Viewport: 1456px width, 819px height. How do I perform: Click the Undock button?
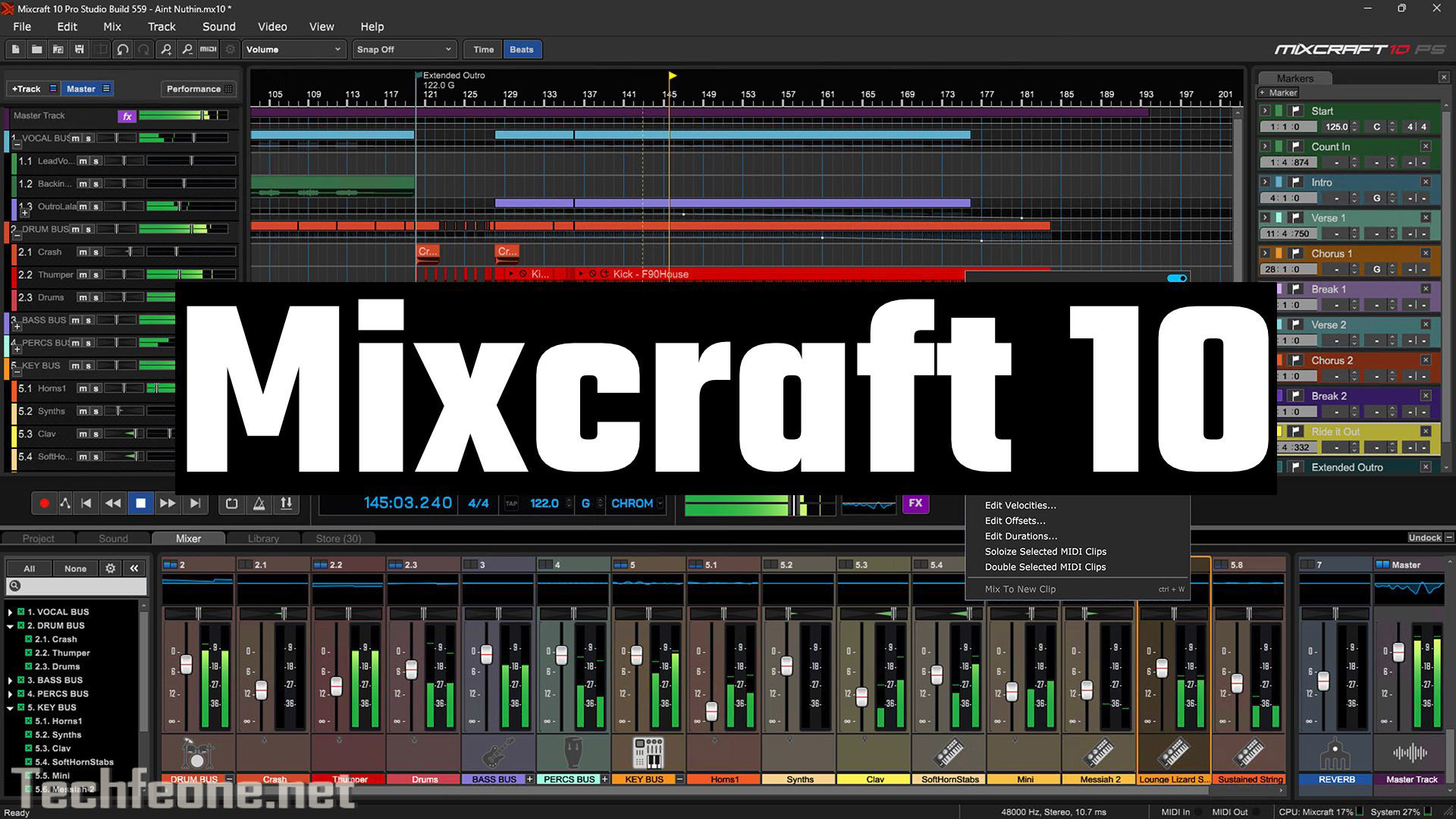coord(1424,538)
